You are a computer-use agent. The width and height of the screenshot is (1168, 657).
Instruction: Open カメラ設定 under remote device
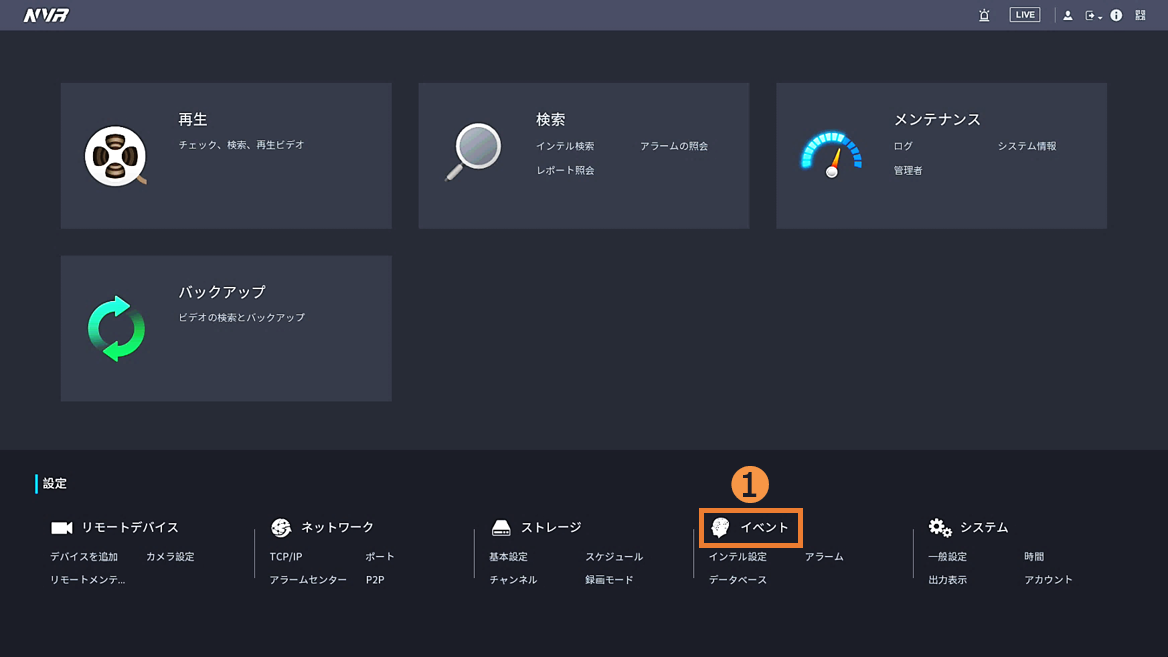pyautogui.click(x=170, y=556)
